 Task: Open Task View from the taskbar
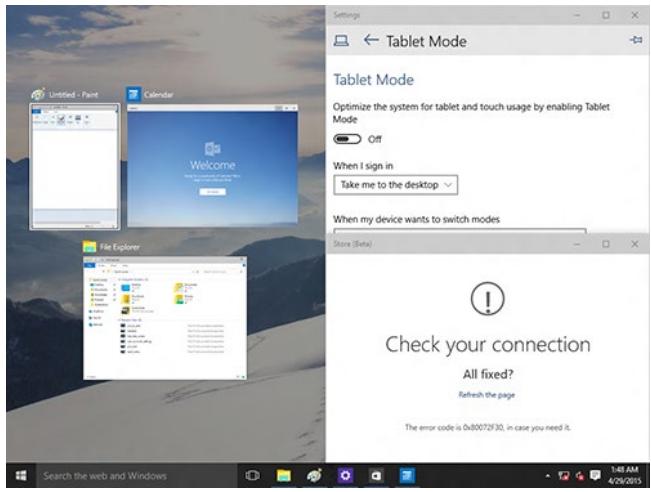[254, 476]
